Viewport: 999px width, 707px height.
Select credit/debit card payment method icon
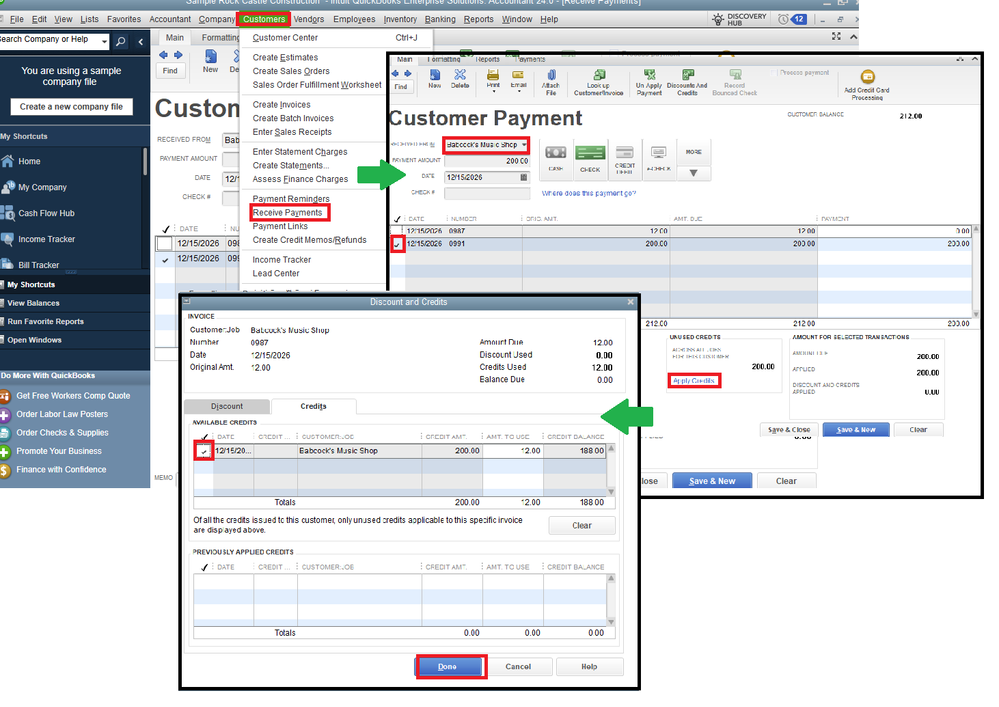(x=624, y=158)
